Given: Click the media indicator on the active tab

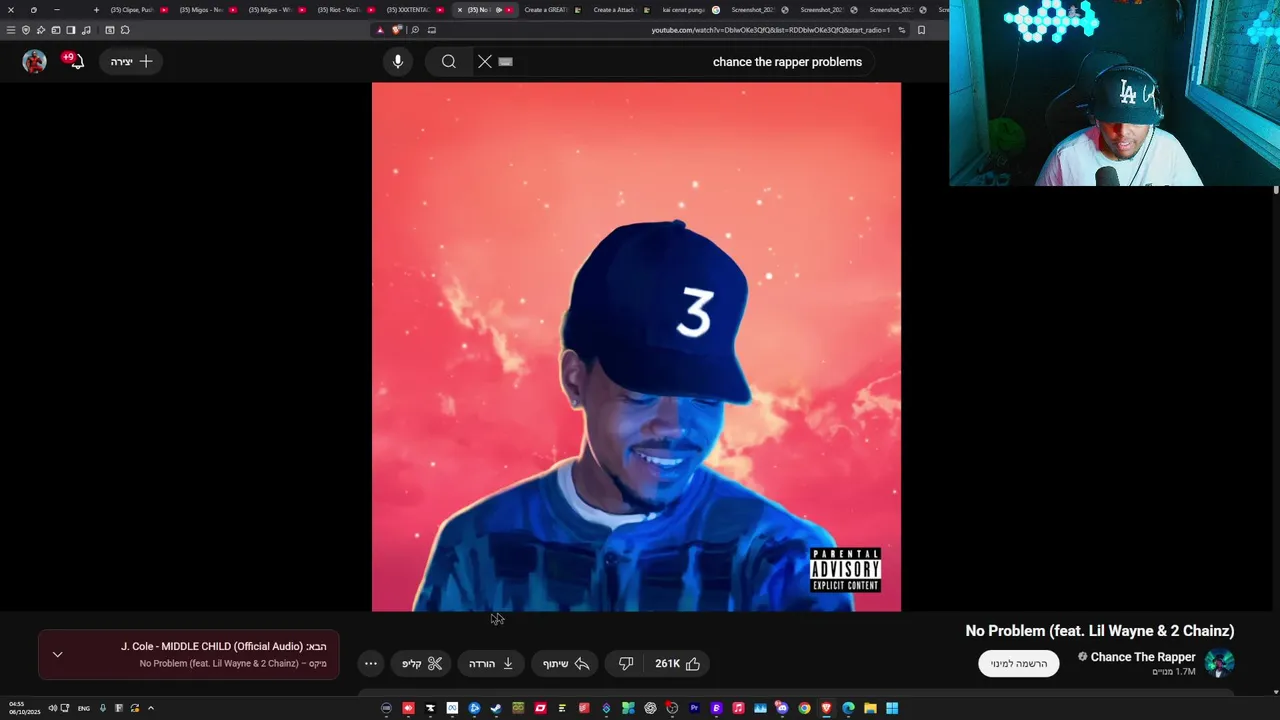Looking at the screenshot, I should (x=498, y=10).
